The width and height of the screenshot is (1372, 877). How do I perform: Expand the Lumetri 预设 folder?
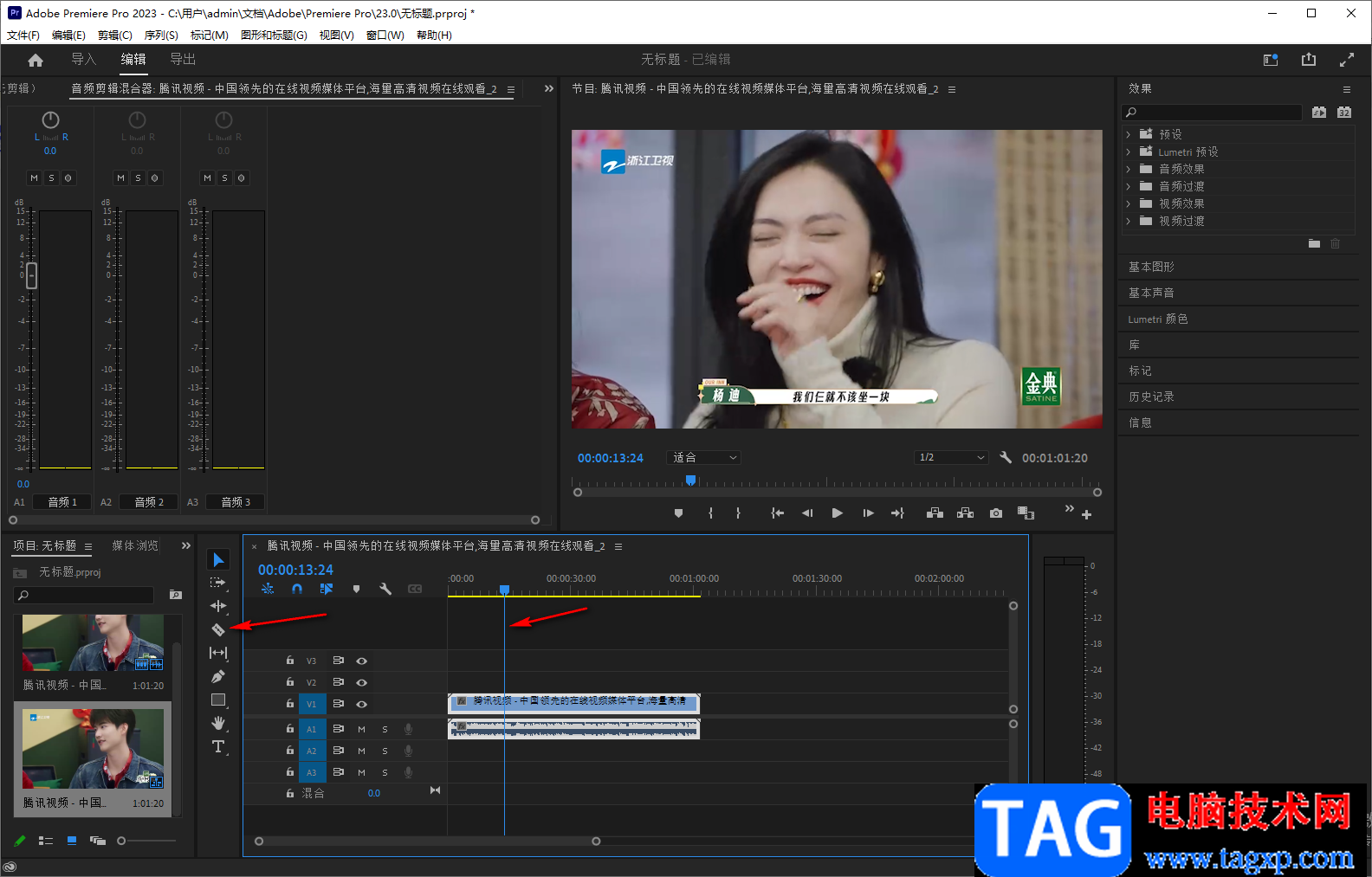(1128, 152)
